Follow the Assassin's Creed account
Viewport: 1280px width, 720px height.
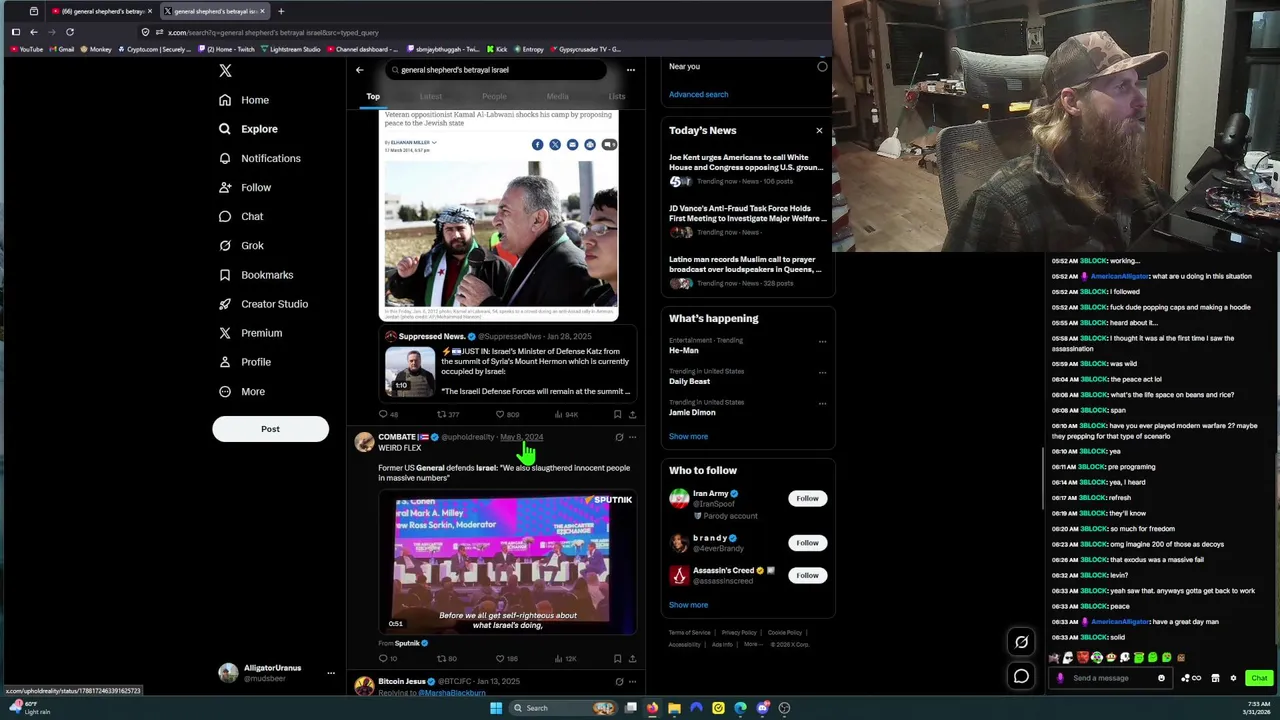tap(807, 575)
